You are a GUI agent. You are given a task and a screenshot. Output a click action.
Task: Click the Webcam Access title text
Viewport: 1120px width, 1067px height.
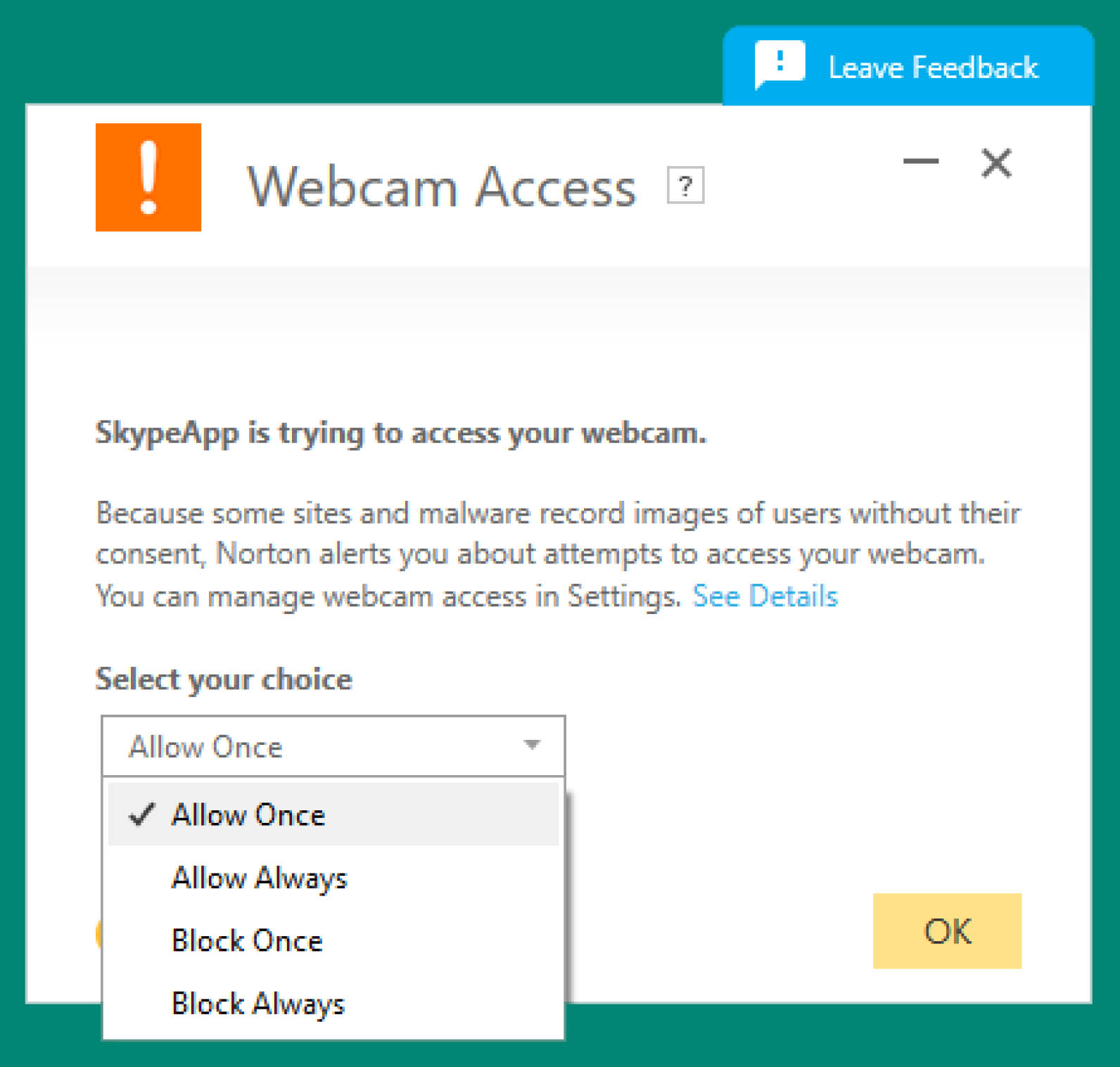[442, 187]
